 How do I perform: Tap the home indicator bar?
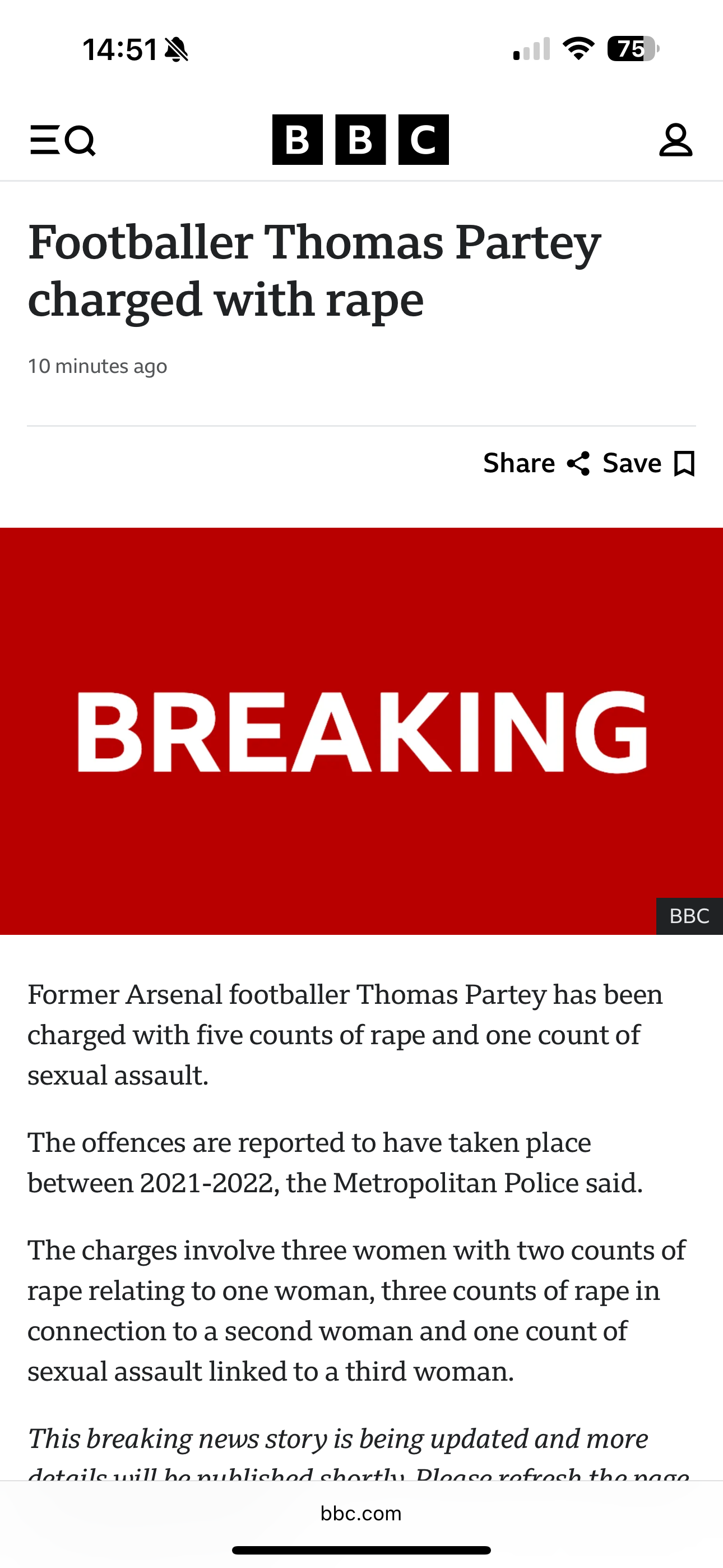coord(361,1549)
